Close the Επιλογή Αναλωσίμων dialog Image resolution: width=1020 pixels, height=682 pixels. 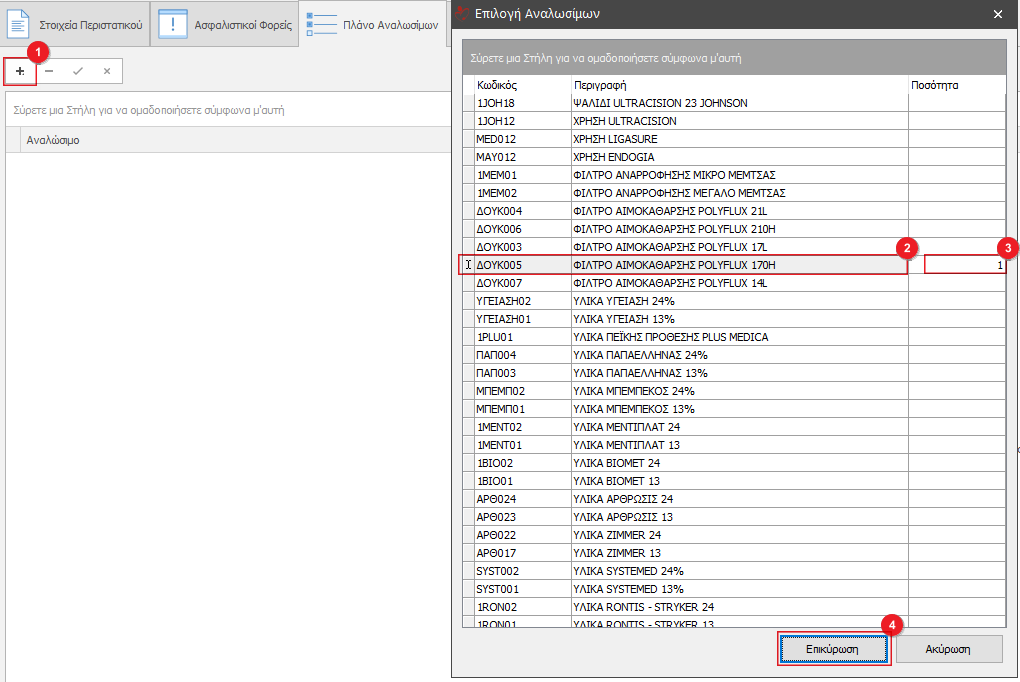coord(997,14)
